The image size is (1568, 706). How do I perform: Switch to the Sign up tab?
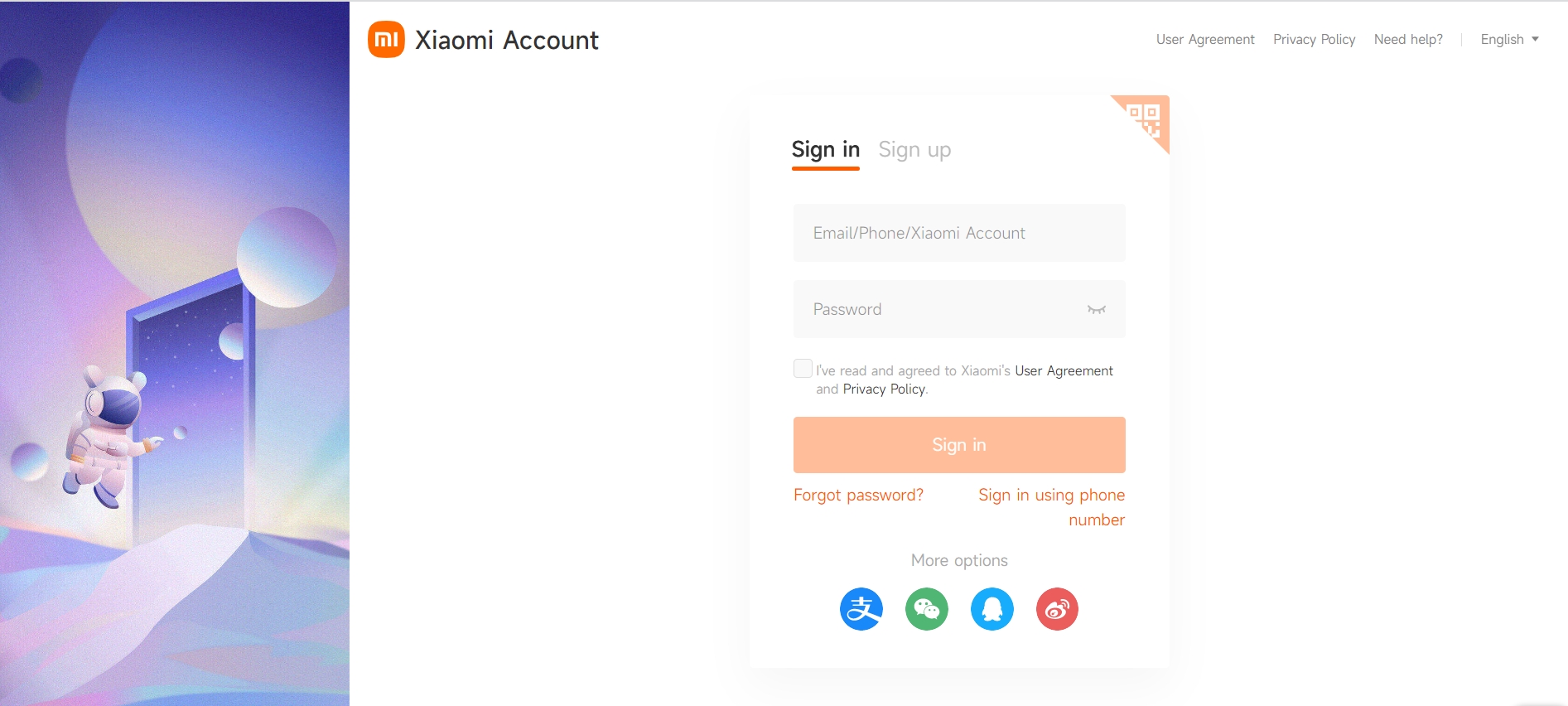(x=914, y=150)
